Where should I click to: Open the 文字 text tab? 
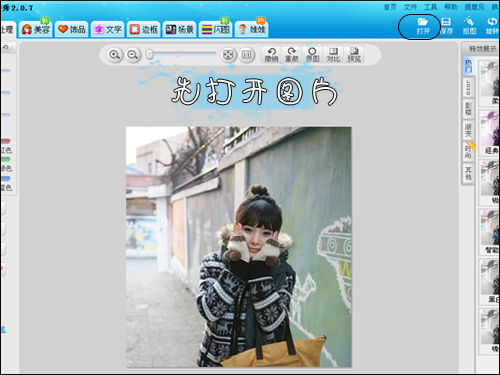(x=108, y=29)
